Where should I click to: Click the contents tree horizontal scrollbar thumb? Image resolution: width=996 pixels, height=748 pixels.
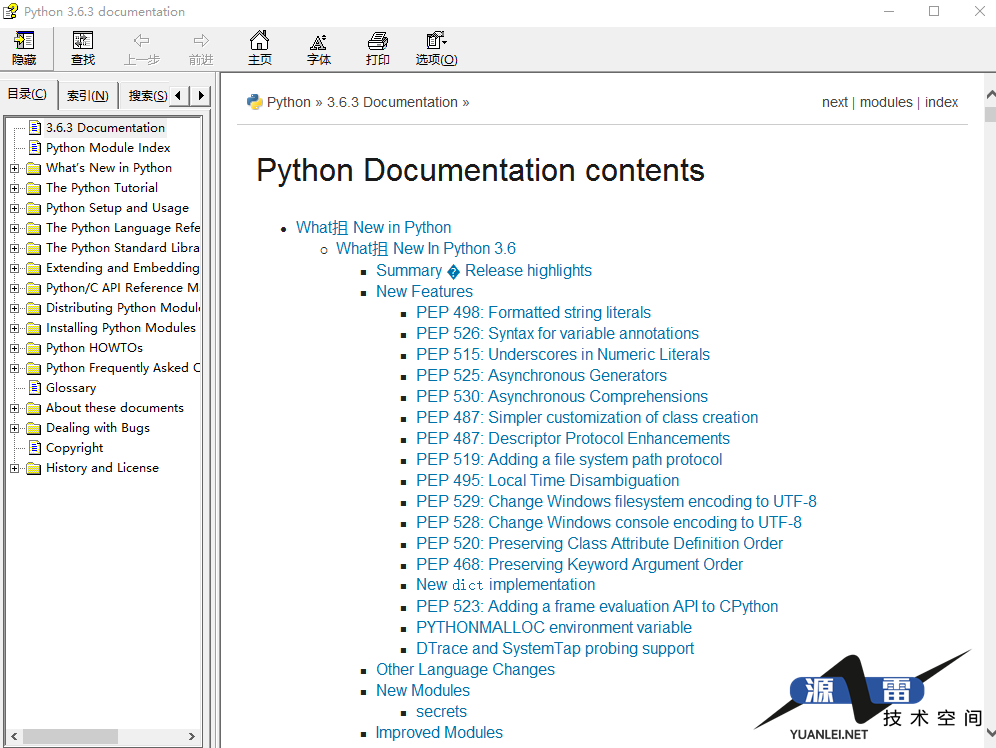[70, 737]
